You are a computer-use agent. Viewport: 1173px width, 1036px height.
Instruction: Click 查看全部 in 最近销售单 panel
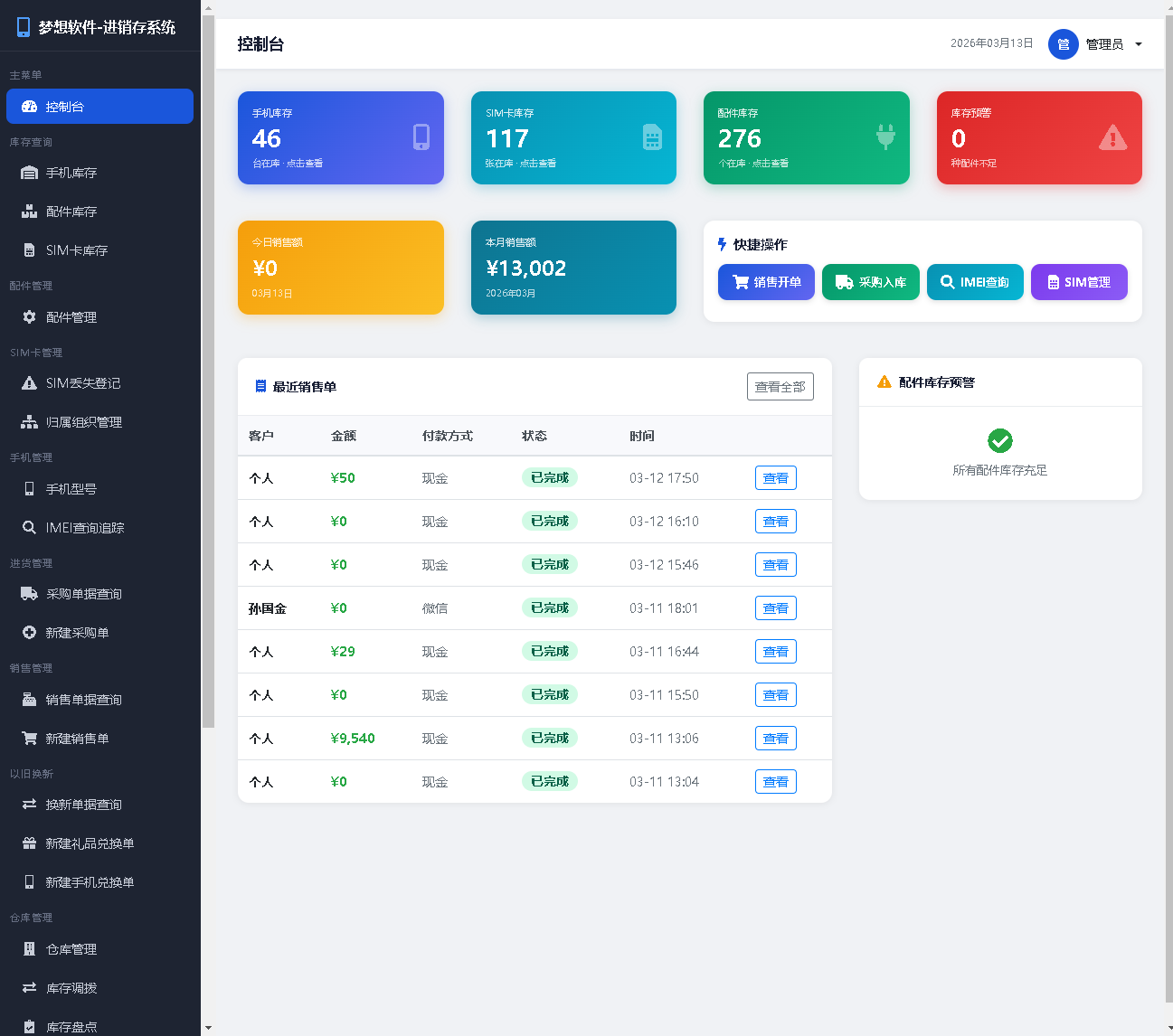[780, 387]
